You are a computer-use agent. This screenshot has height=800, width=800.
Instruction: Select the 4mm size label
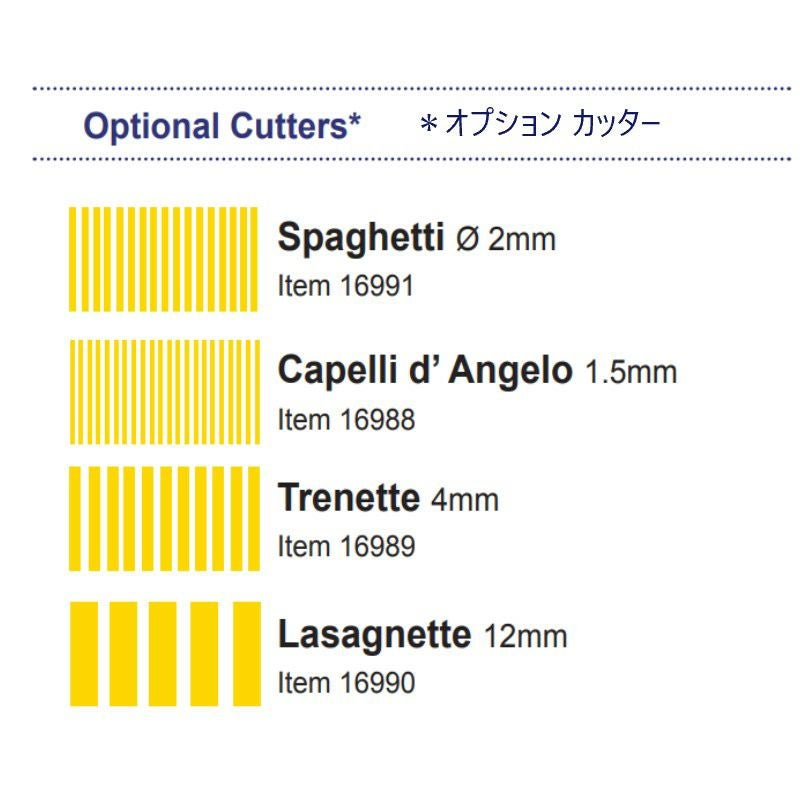464,499
